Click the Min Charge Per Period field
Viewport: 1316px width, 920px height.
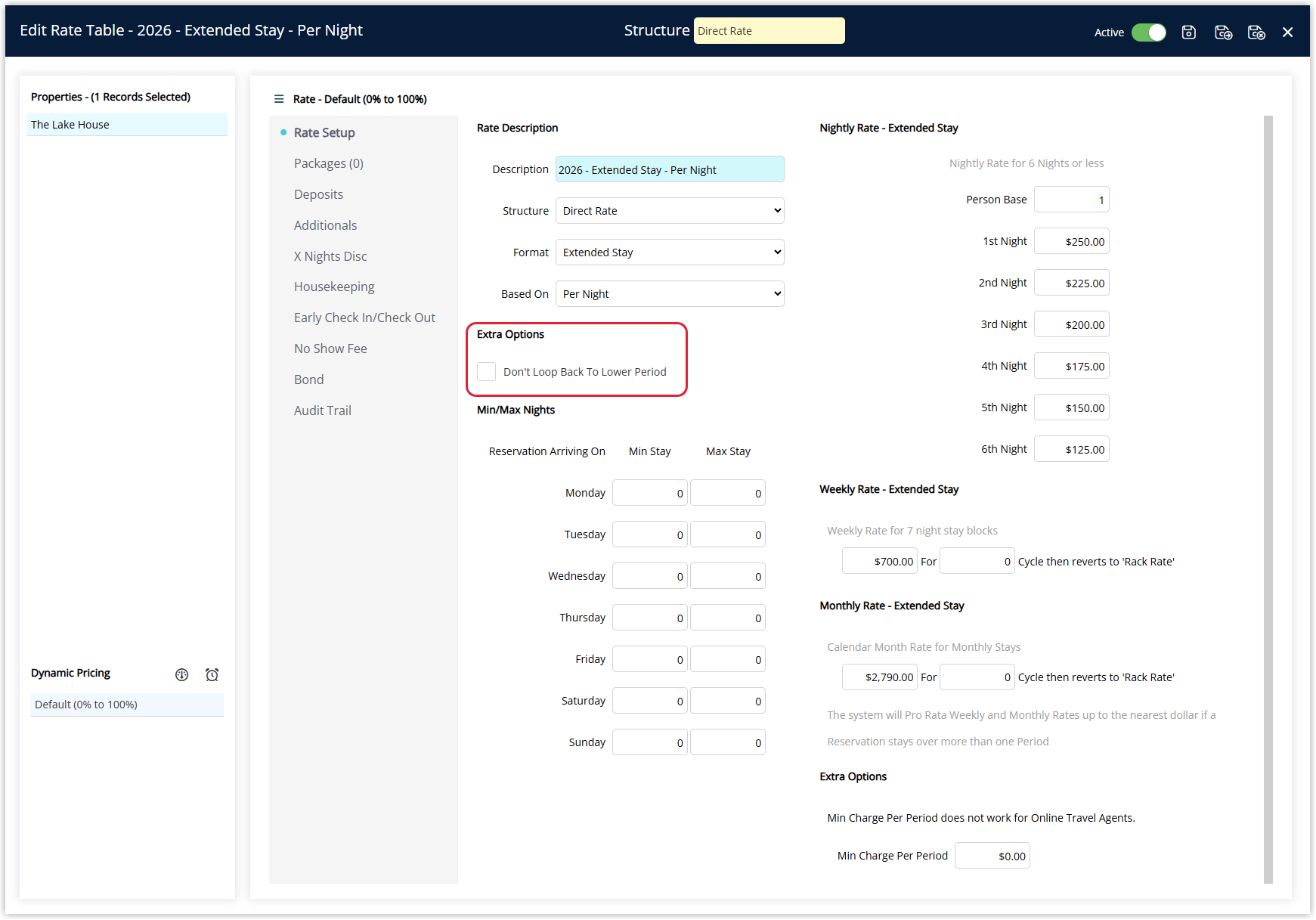(x=992, y=856)
